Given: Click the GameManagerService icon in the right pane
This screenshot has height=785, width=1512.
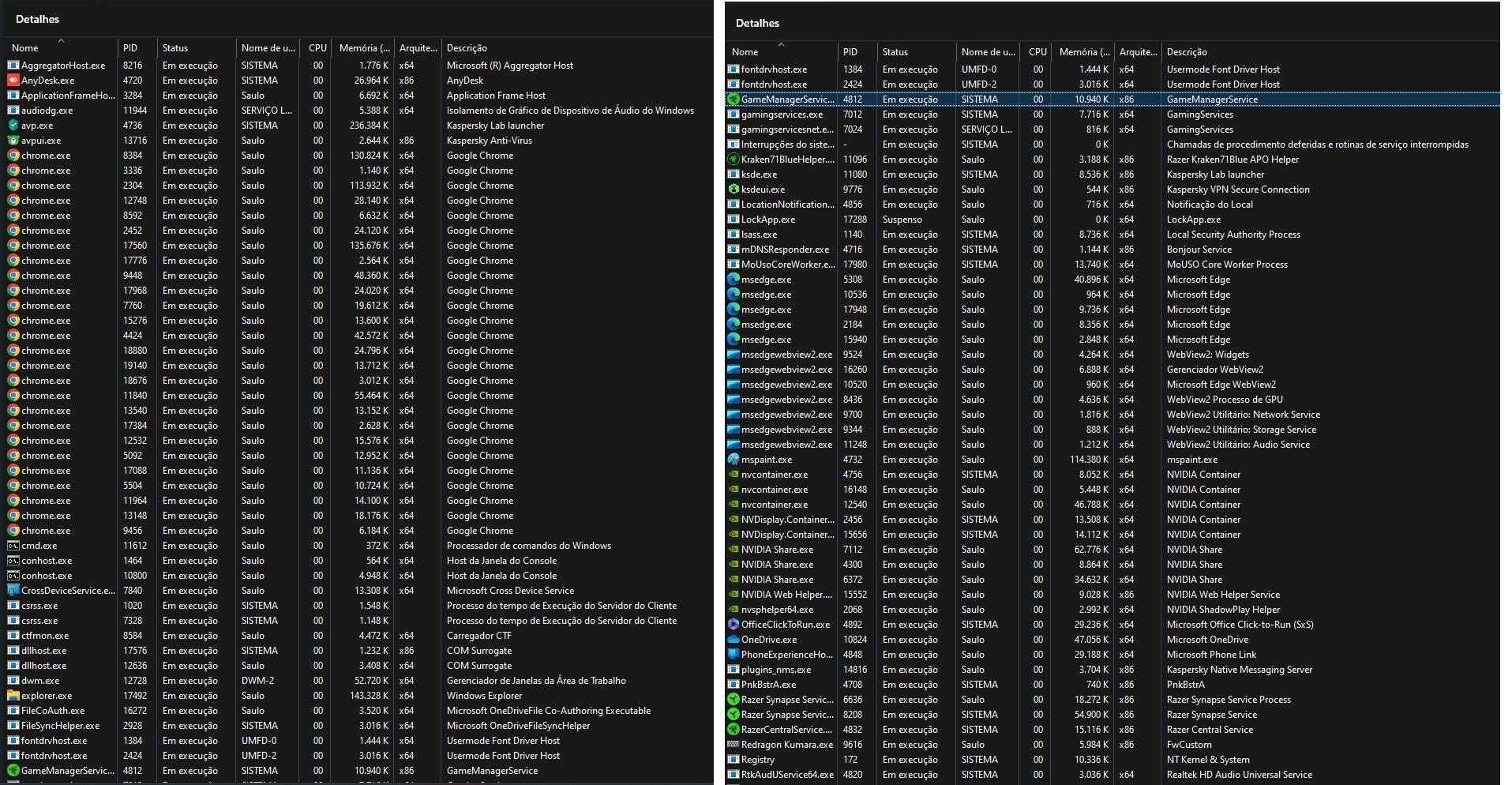Looking at the screenshot, I should coord(733,100).
